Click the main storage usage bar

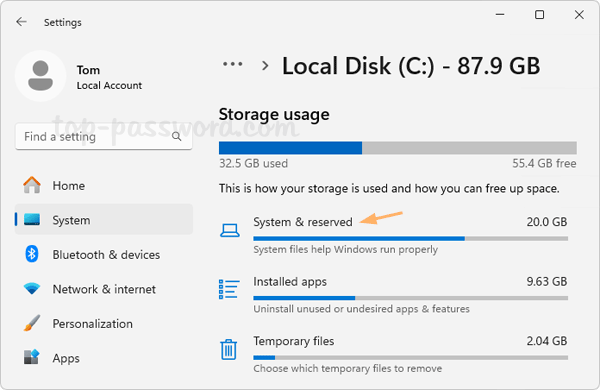(398, 148)
